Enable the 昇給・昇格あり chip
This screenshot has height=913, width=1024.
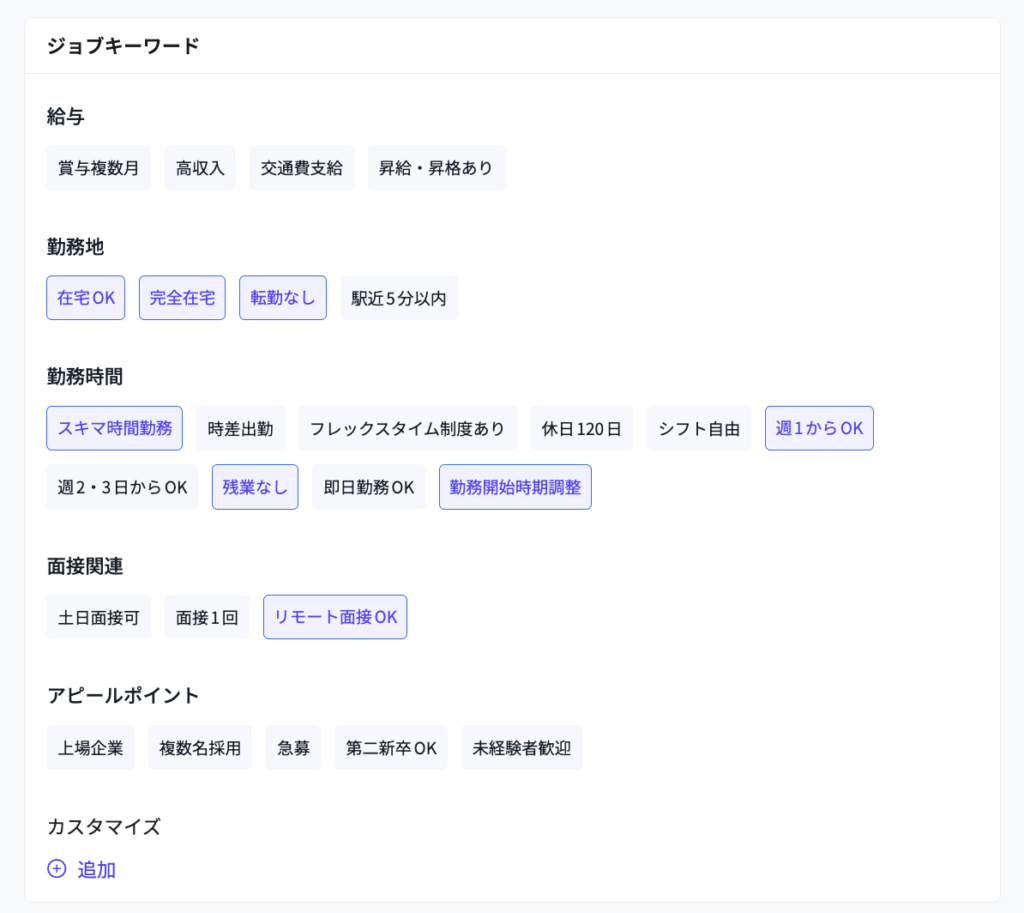coord(436,168)
